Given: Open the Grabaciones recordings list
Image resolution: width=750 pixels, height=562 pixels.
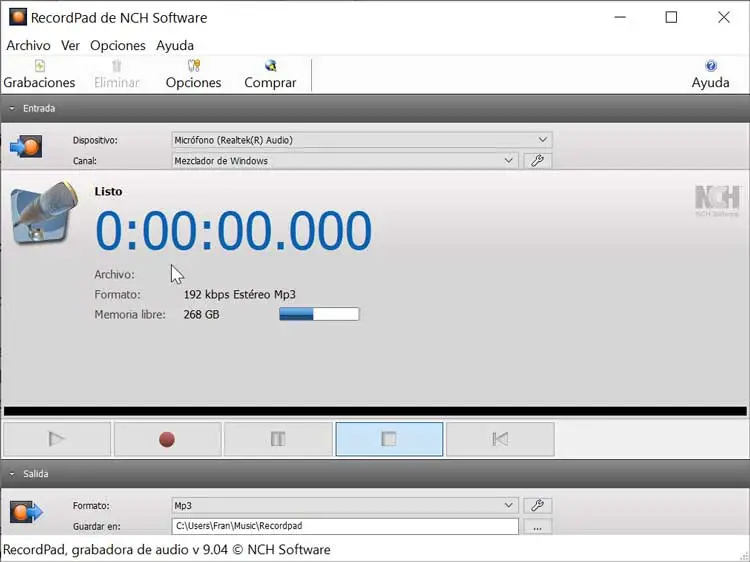Looking at the screenshot, I should (39, 75).
